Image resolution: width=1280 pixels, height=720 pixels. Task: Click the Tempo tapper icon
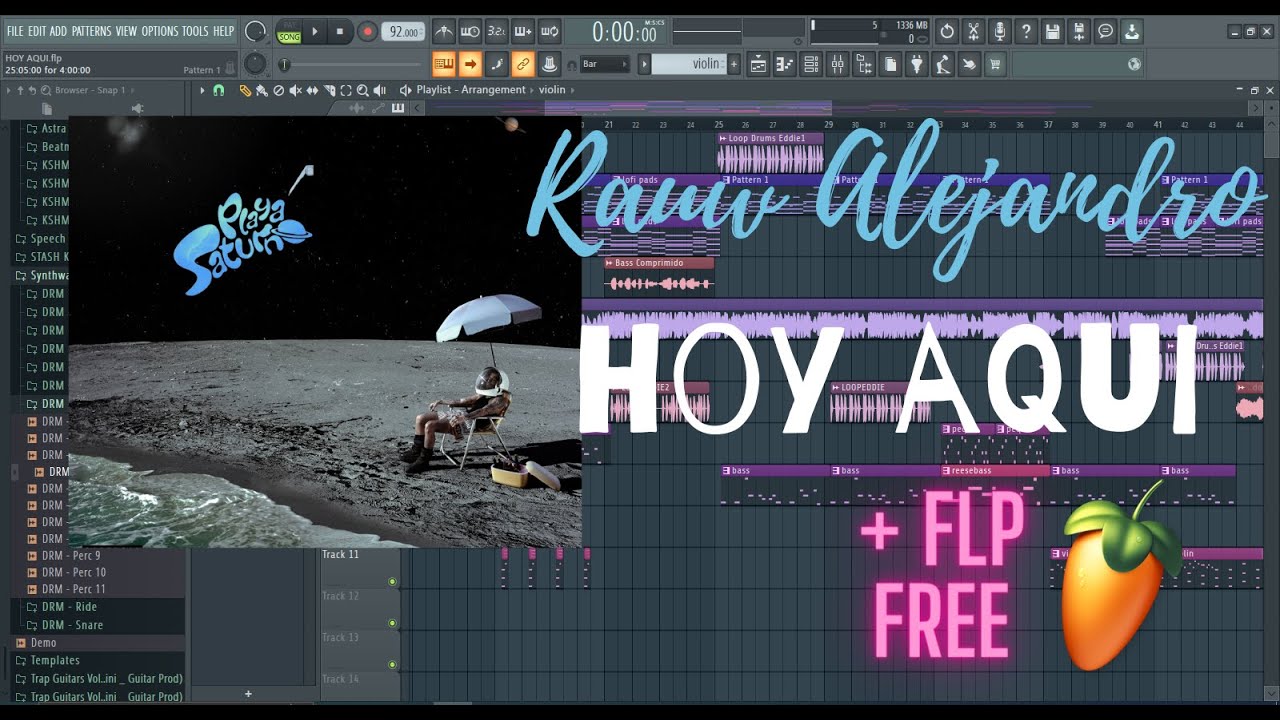(x=969, y=65)
